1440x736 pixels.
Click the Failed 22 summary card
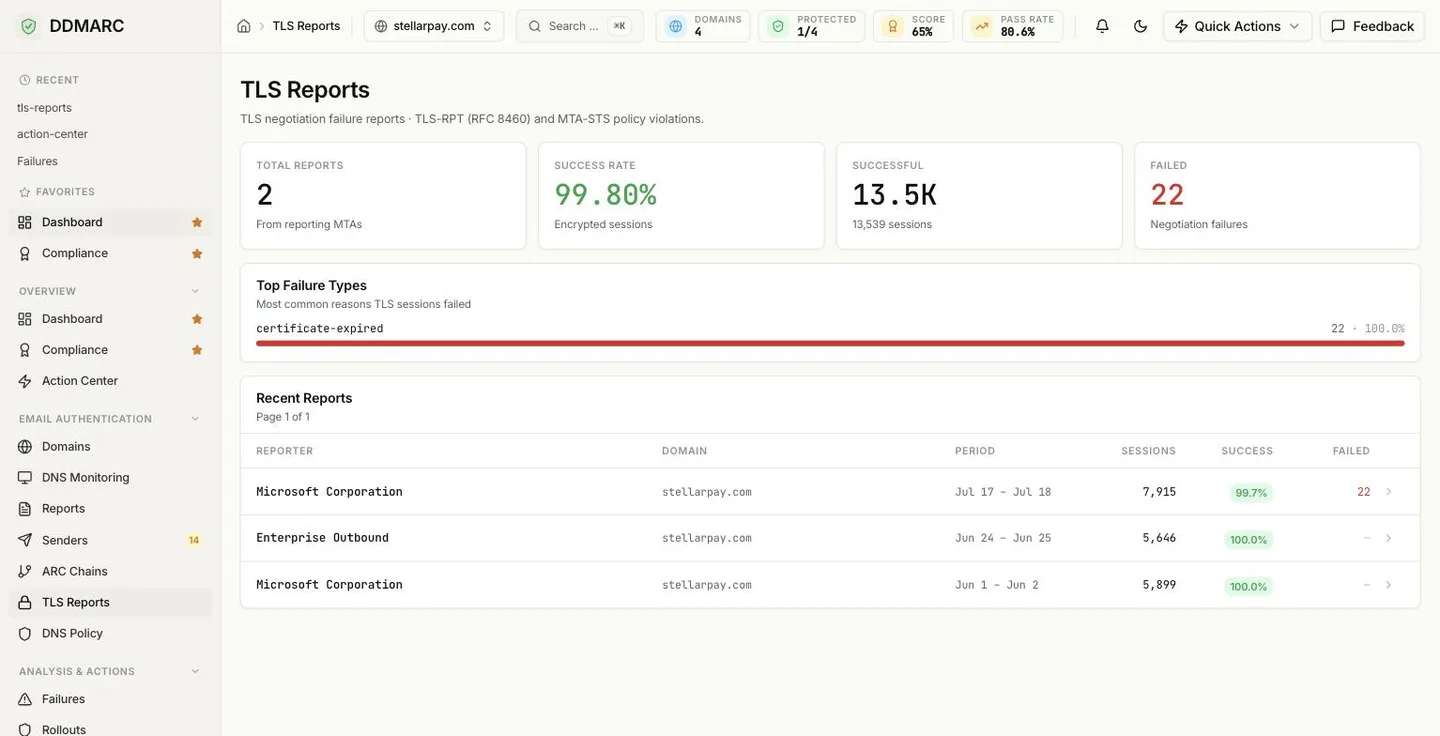(1277, 196)
